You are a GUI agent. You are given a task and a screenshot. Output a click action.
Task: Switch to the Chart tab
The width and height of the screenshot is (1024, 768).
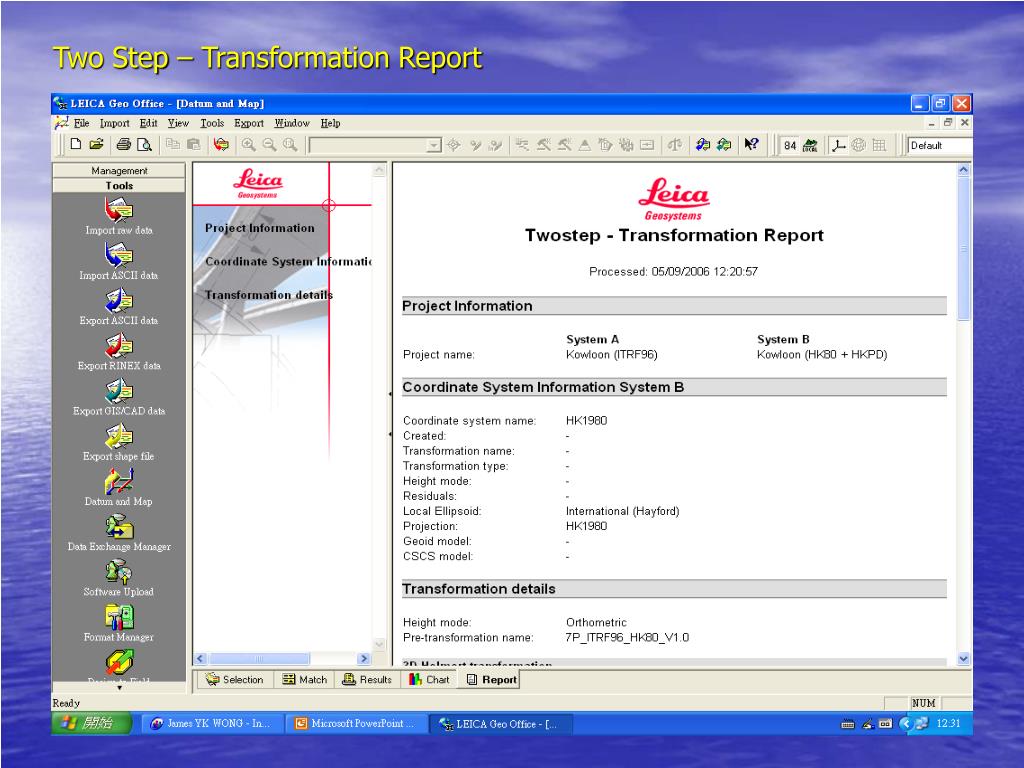[429, 679]
